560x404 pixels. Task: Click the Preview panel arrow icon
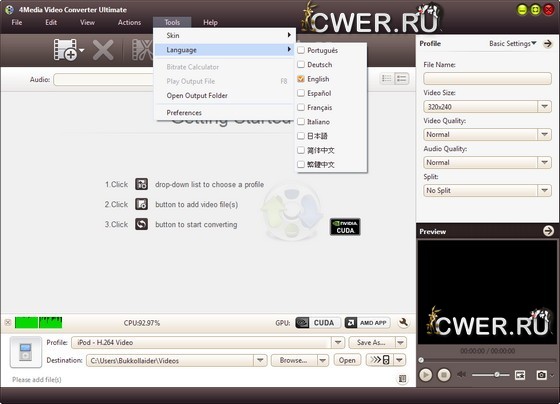coord(548,231)
